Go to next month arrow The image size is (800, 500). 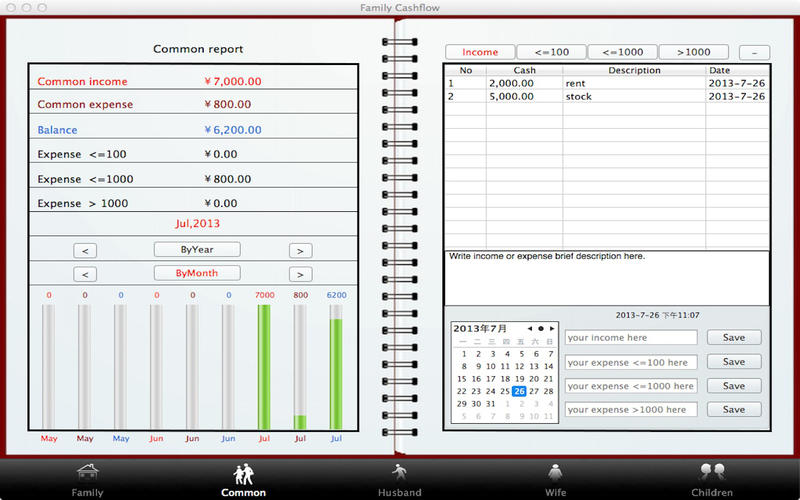(301, 274)
